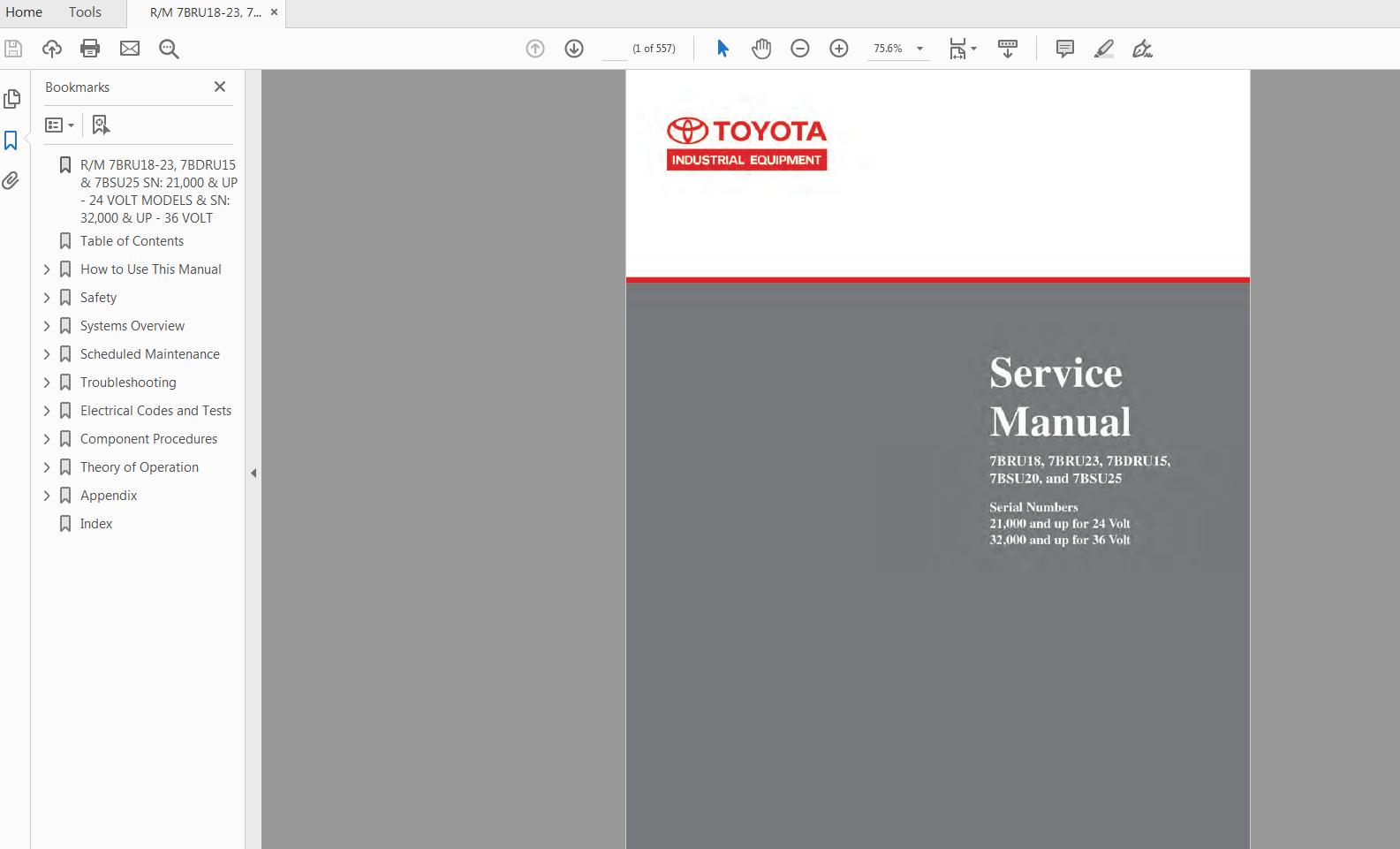Zoom out with the minus button
Image resolution: width=1400 pixels, height=849 pixels.
800,49
